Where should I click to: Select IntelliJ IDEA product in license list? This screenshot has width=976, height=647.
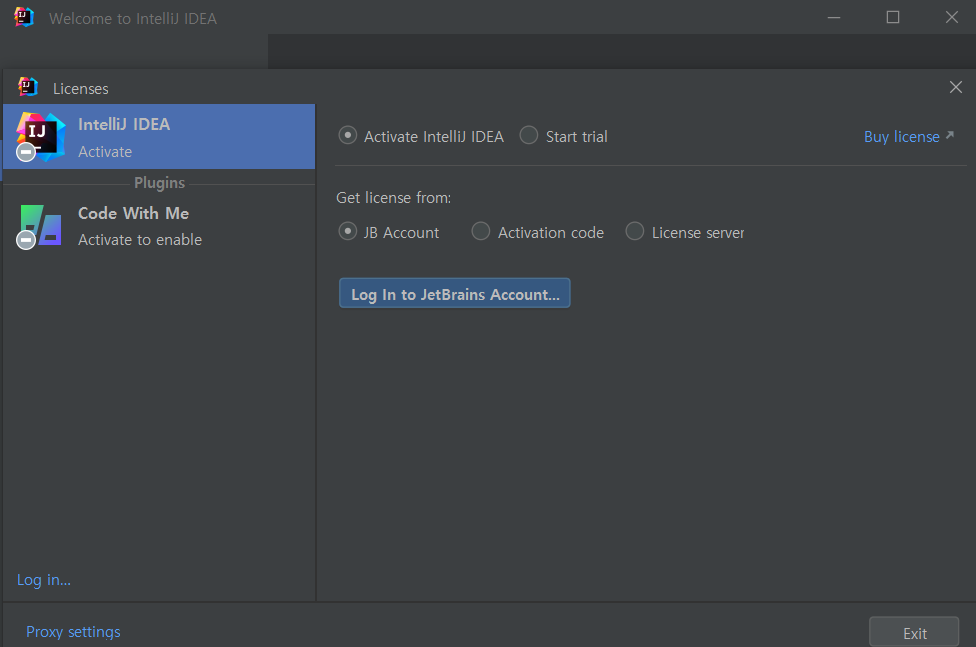159,136
